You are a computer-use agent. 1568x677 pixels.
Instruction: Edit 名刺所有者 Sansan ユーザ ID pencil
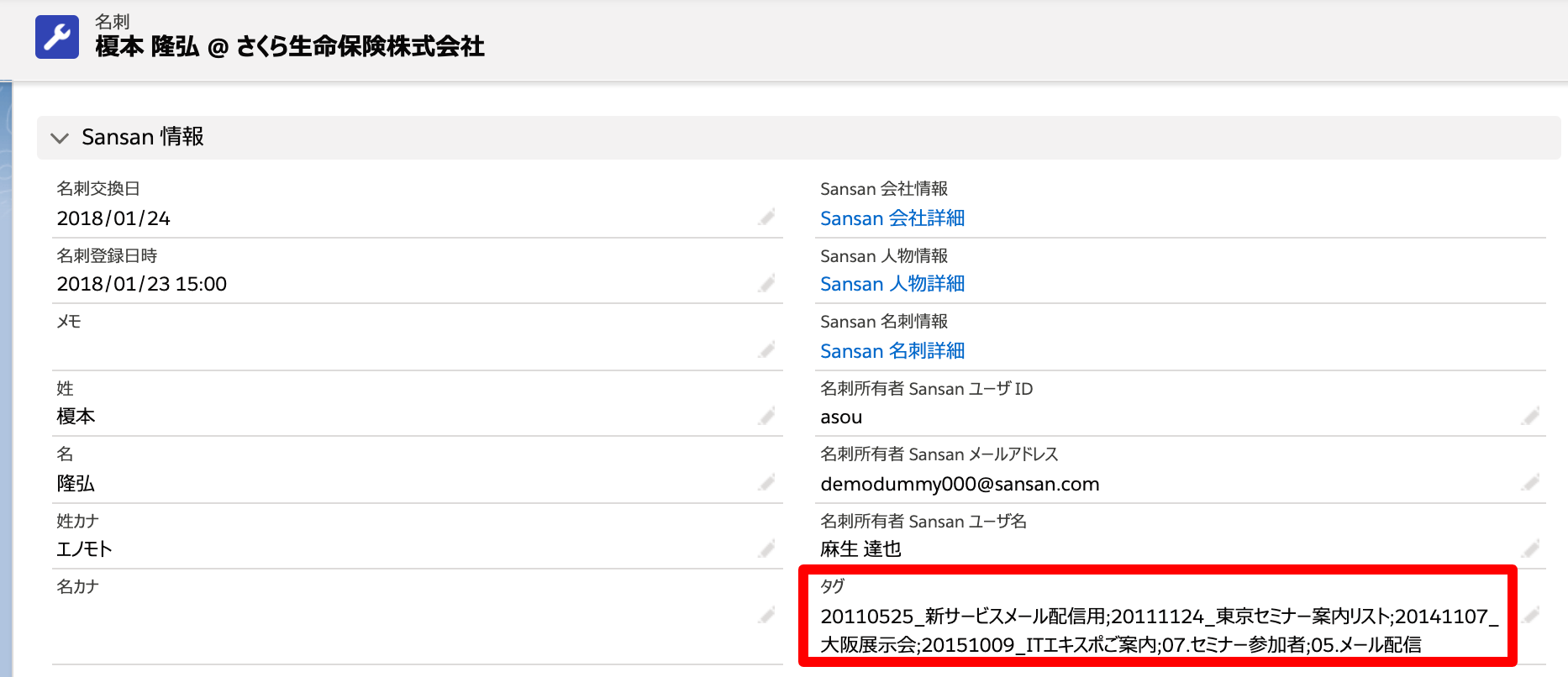click(x=1530, y=416)
